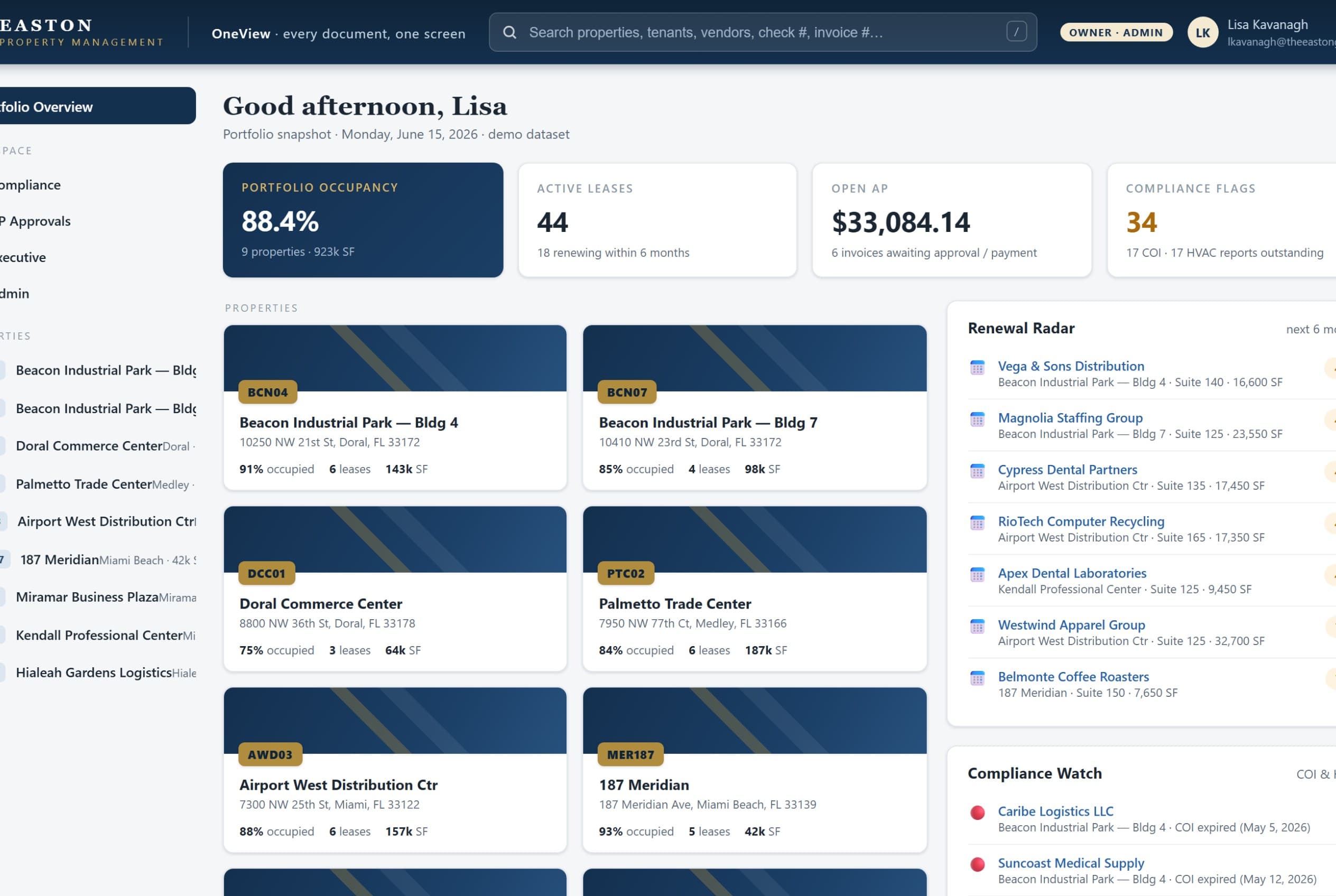Click calendar icon beside Cypress Dental Partners

977,471
